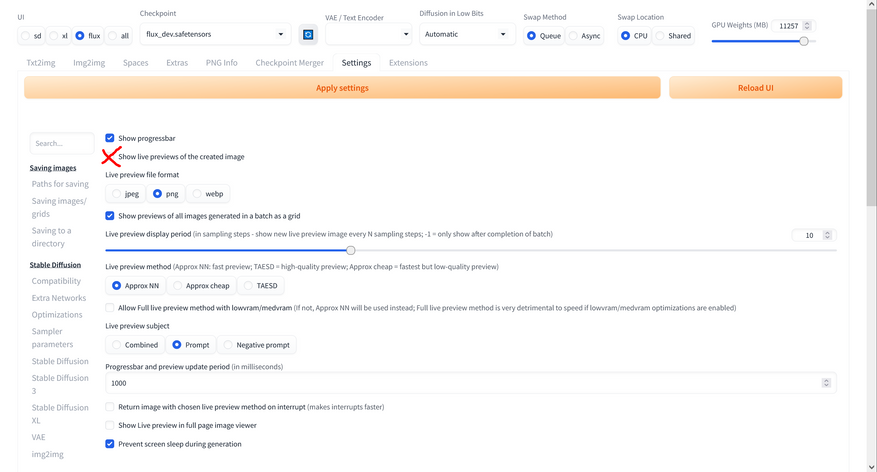Toggle the Show progressbar checkbox

point(110,138)
